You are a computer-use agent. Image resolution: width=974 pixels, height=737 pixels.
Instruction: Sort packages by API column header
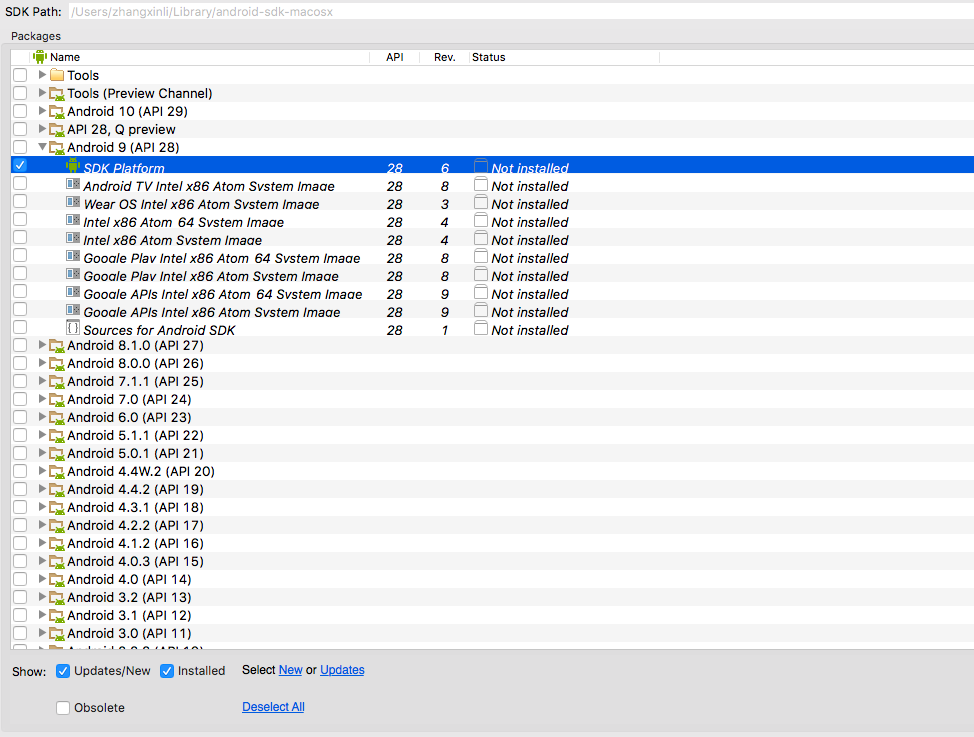click(394, 57)
